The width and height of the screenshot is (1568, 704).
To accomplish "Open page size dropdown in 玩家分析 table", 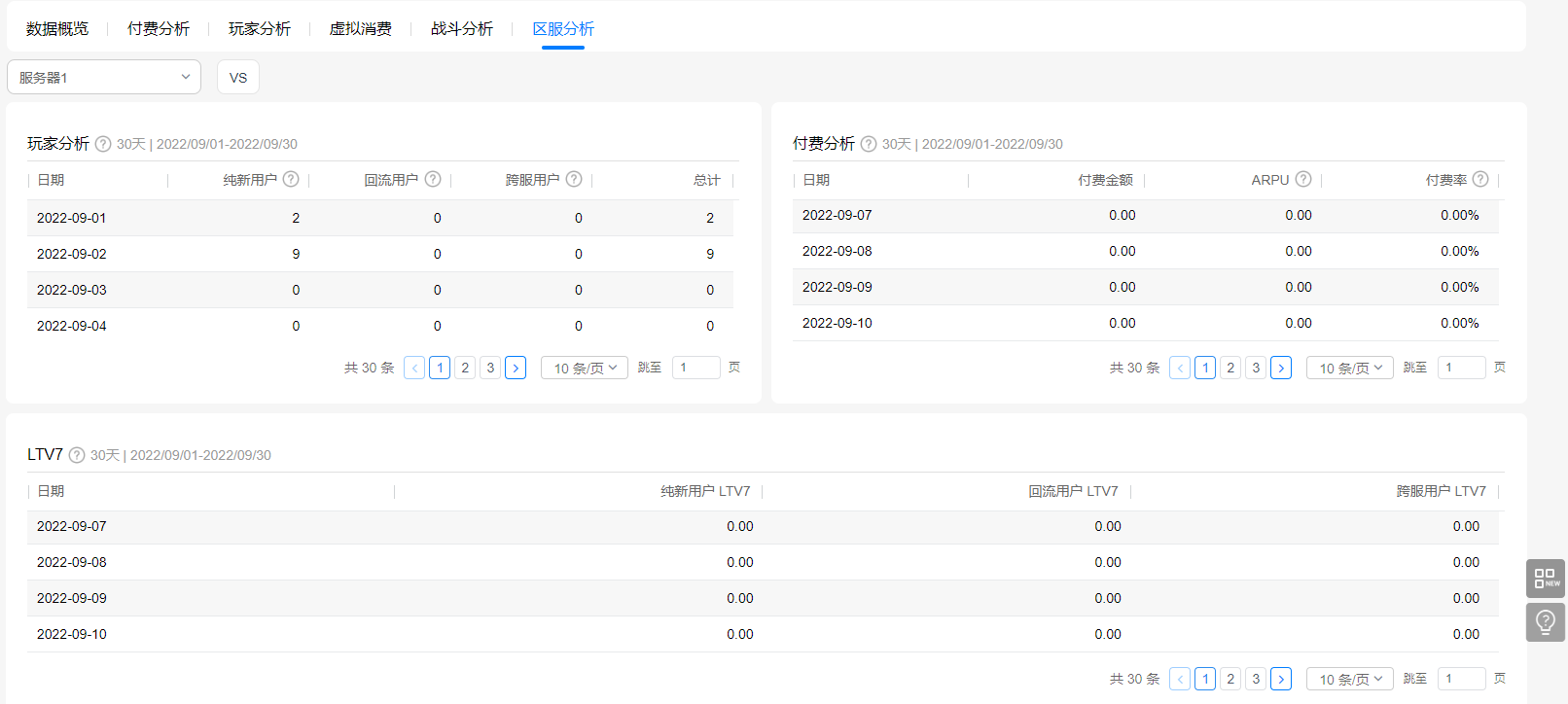I will coord(585,368).
